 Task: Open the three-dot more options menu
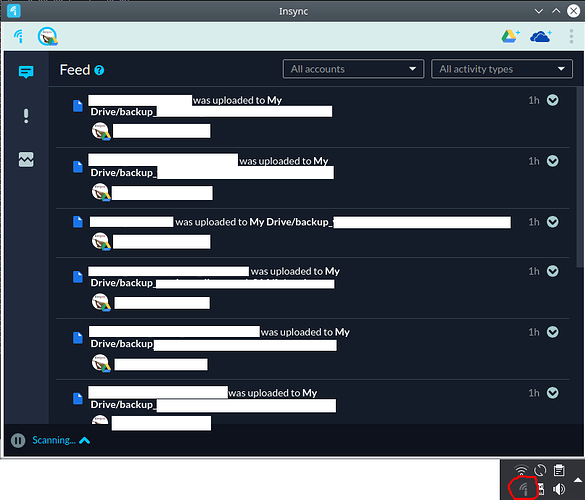(571, 36)
